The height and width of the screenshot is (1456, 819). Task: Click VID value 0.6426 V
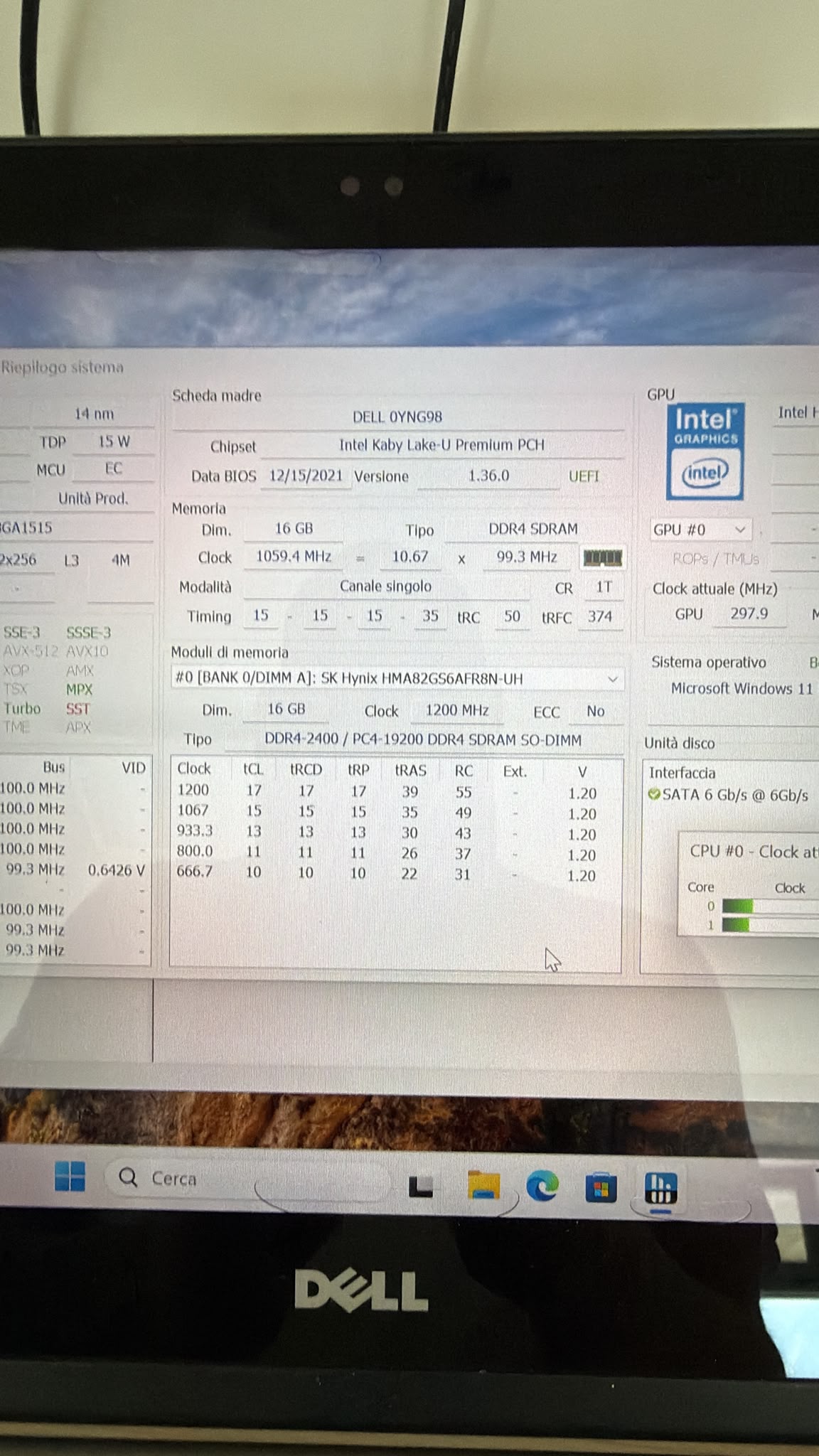coord(117,869)
